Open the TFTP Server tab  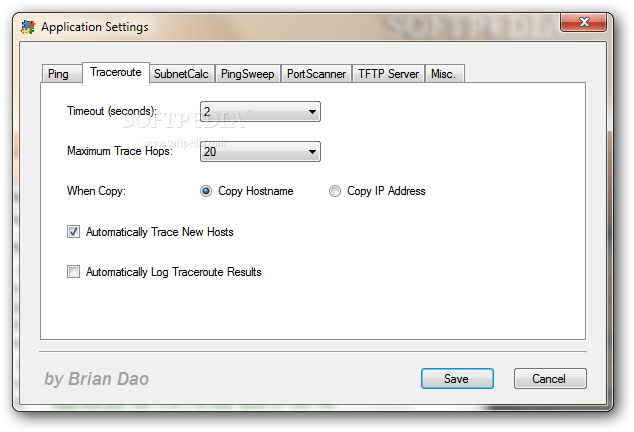(388, 74)
